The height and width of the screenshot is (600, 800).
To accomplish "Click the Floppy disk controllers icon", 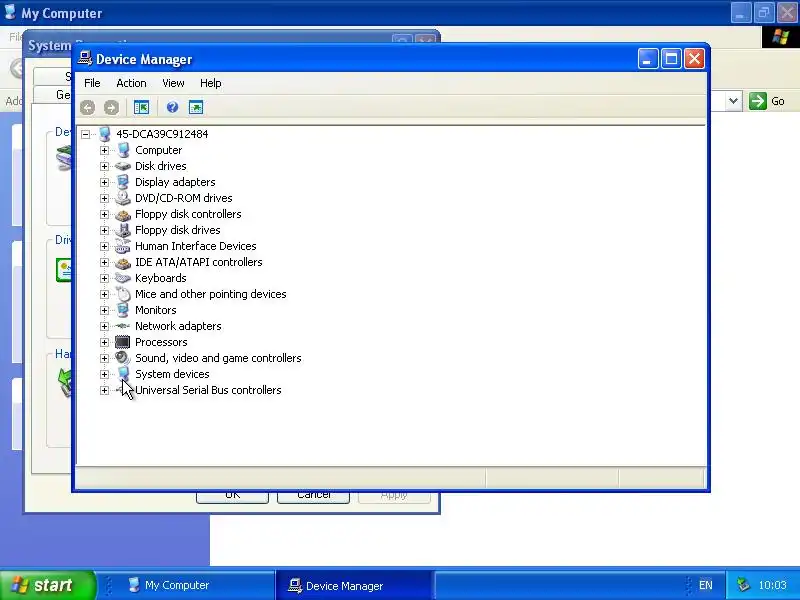I will click(123, 214).
